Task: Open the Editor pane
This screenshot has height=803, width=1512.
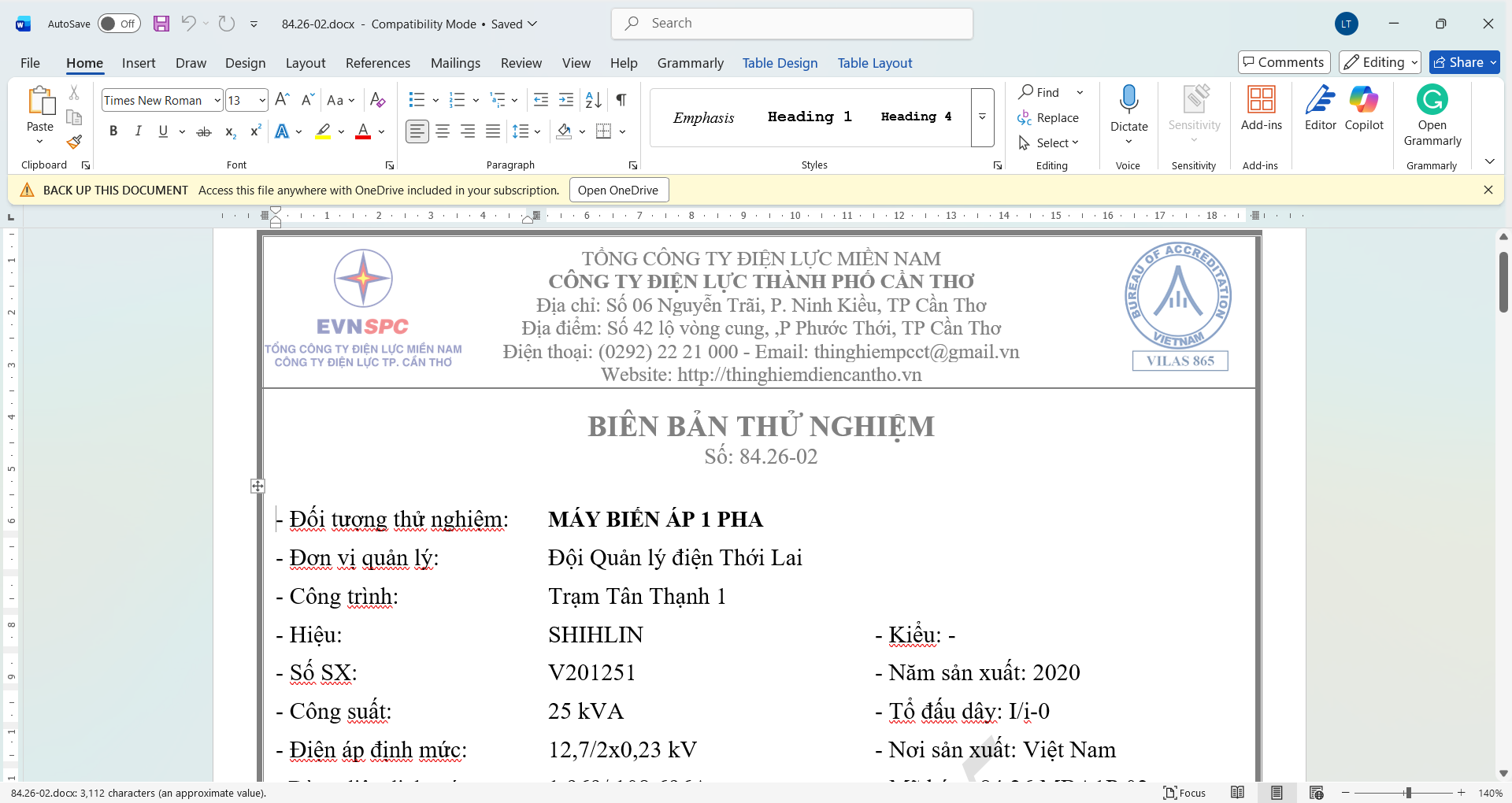Action: pos(1320,110)
